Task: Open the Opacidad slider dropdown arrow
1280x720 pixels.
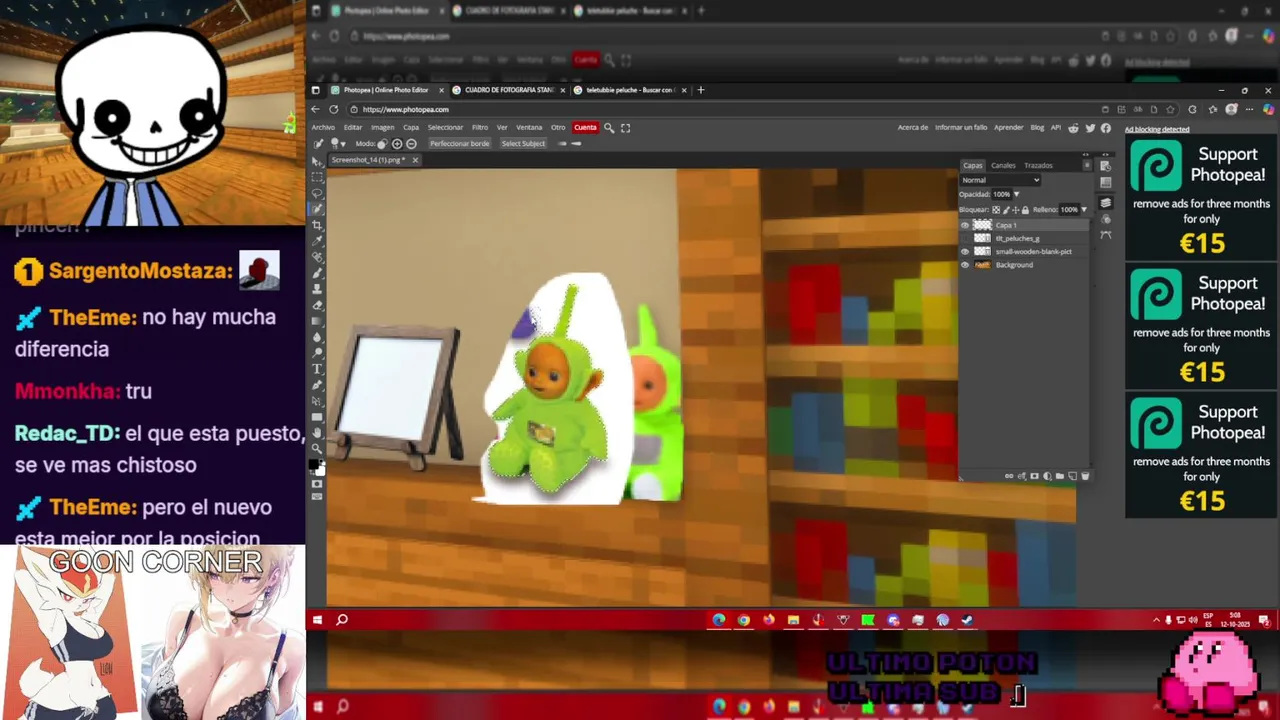Action: (1017, 194)
